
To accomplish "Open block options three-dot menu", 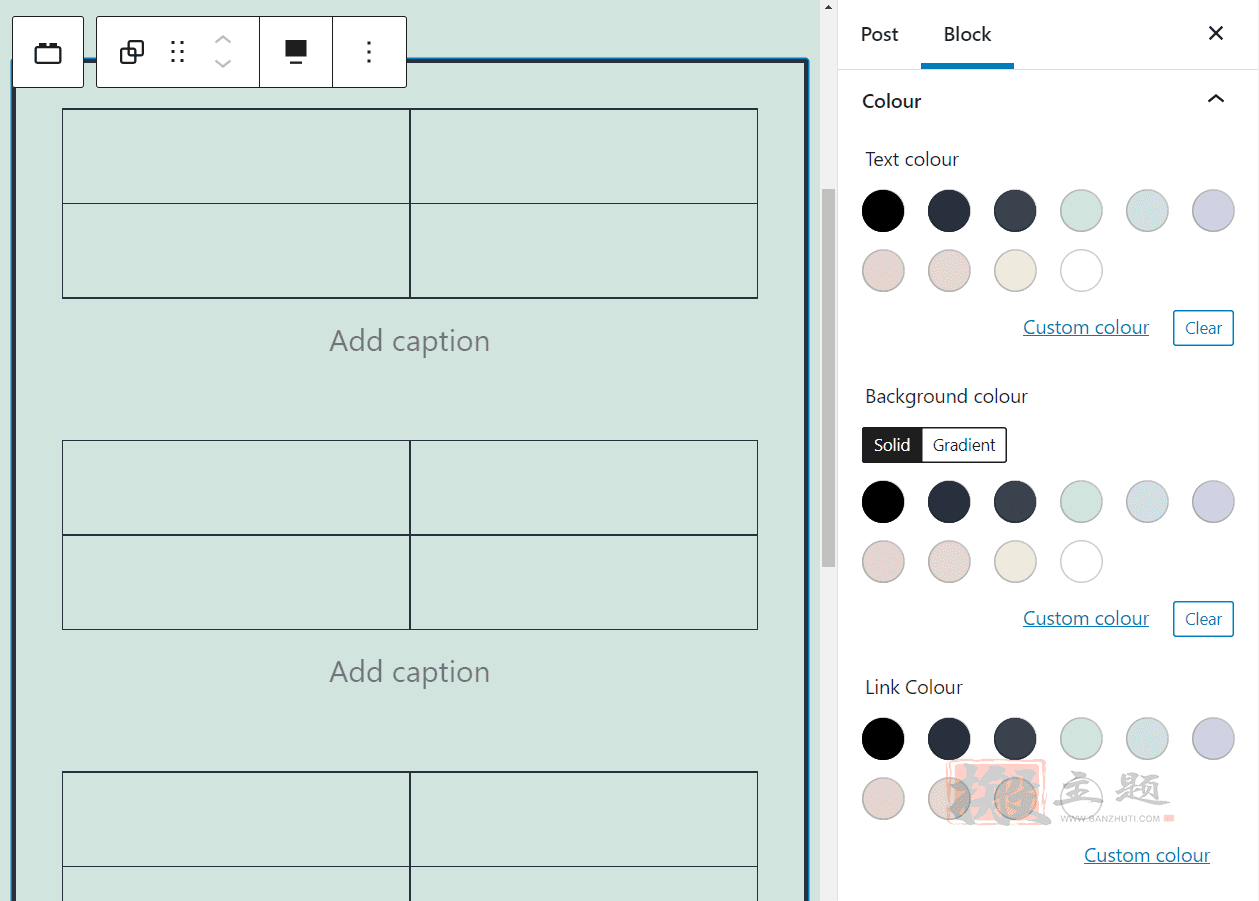I will [x=369, y=52].
